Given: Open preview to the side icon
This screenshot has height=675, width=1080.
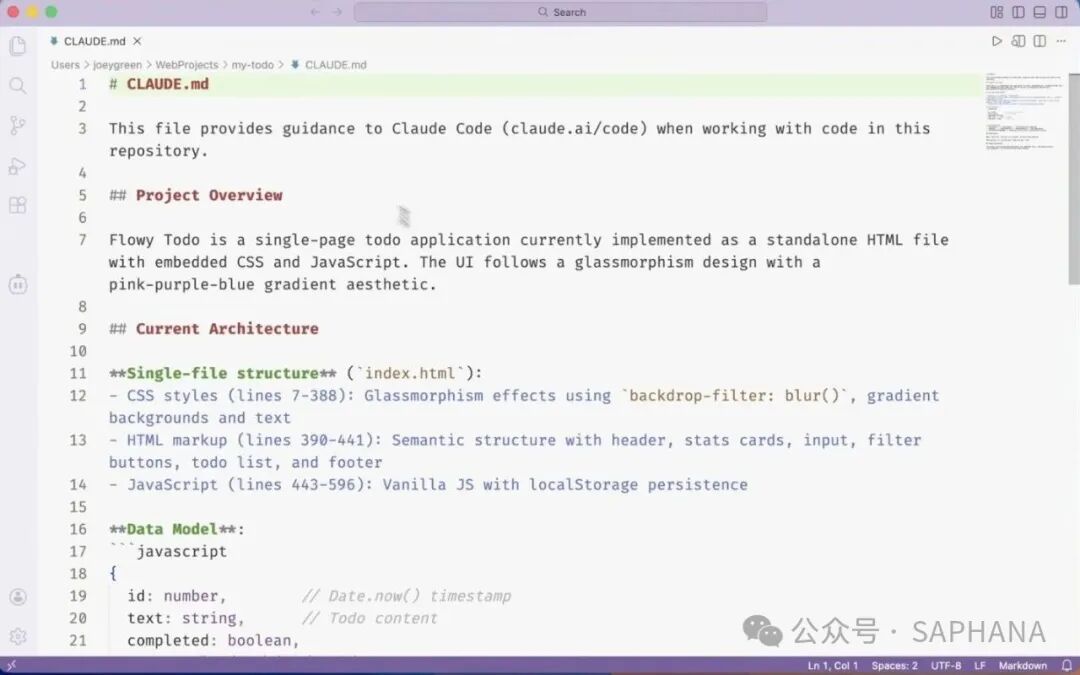Looking at the screenshot, I should (x=1018, y=41).
